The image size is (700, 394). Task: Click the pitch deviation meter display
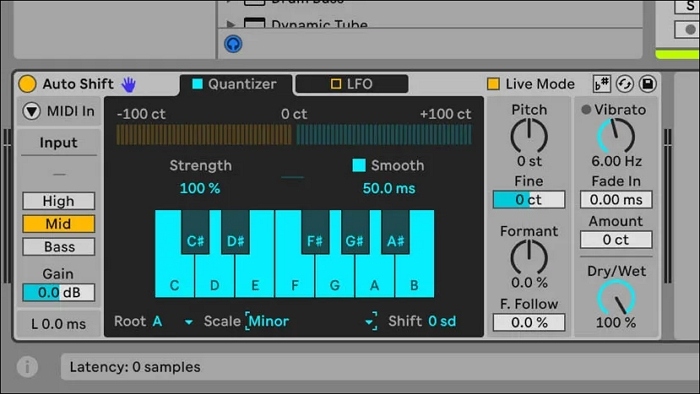pos(294,135)
